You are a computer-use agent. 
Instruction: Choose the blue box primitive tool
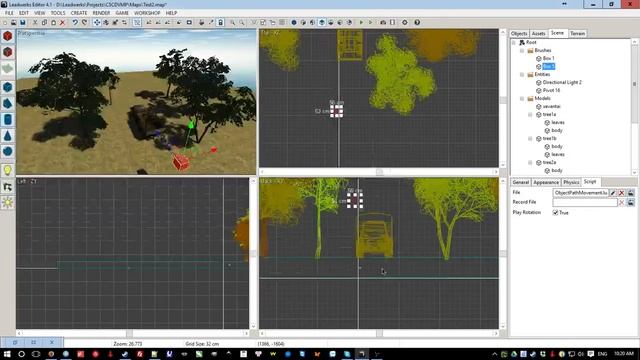tap(7, 87)
